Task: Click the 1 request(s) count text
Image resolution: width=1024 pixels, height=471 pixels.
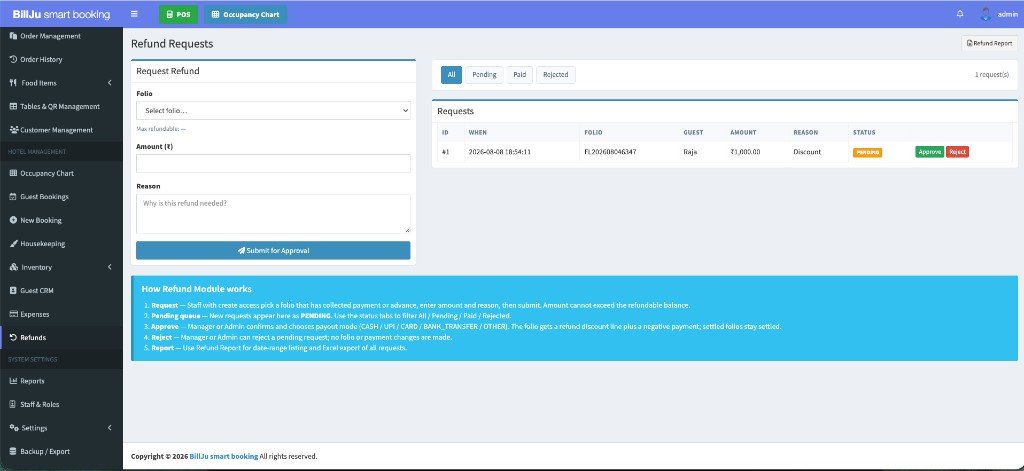Action: 992,74
